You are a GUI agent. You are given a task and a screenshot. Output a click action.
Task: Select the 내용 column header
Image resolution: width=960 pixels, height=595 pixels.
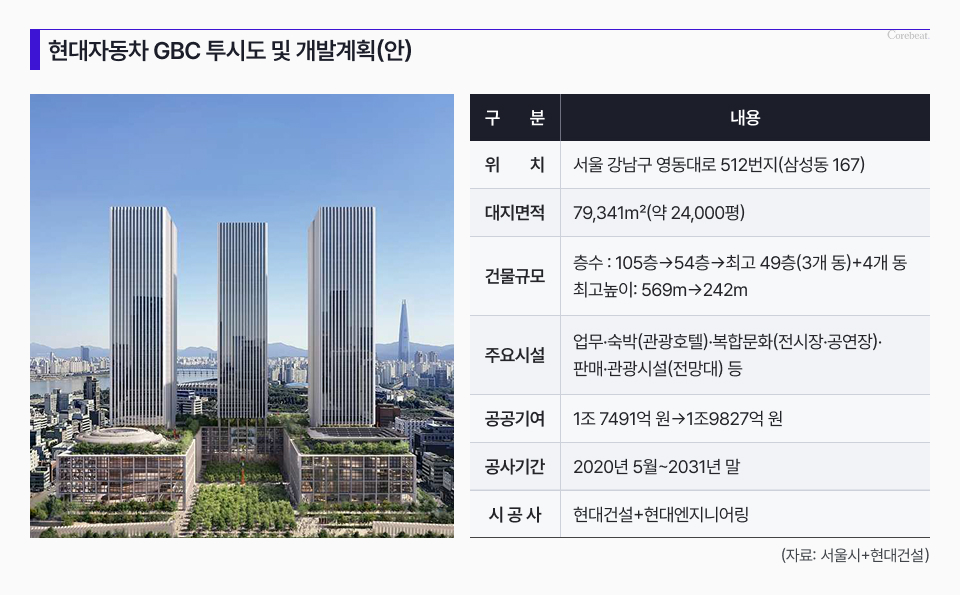(745, 118)
